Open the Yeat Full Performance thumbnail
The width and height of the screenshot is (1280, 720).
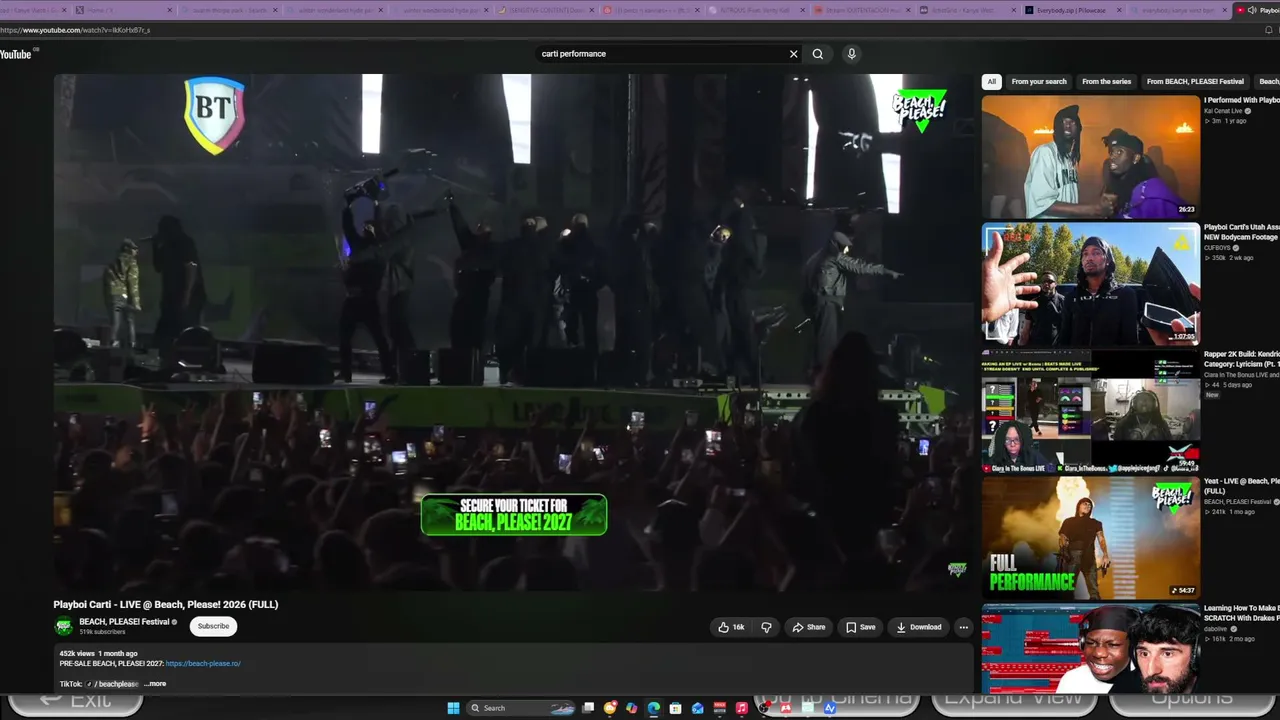pyautogui.click(x=1091, y=537)
